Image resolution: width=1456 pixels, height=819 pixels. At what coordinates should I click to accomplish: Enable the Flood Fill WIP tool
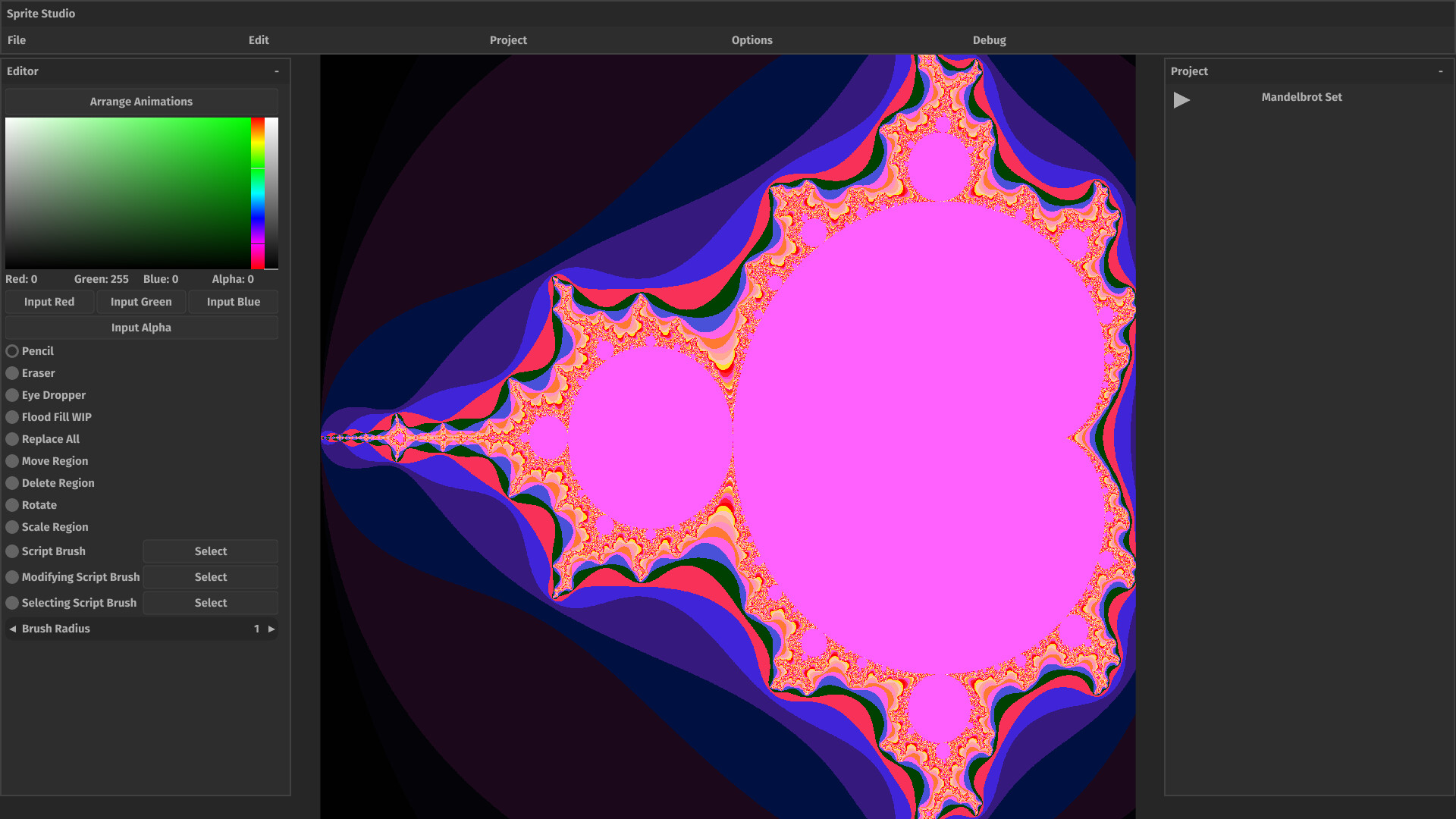click(x=12, y=416)
